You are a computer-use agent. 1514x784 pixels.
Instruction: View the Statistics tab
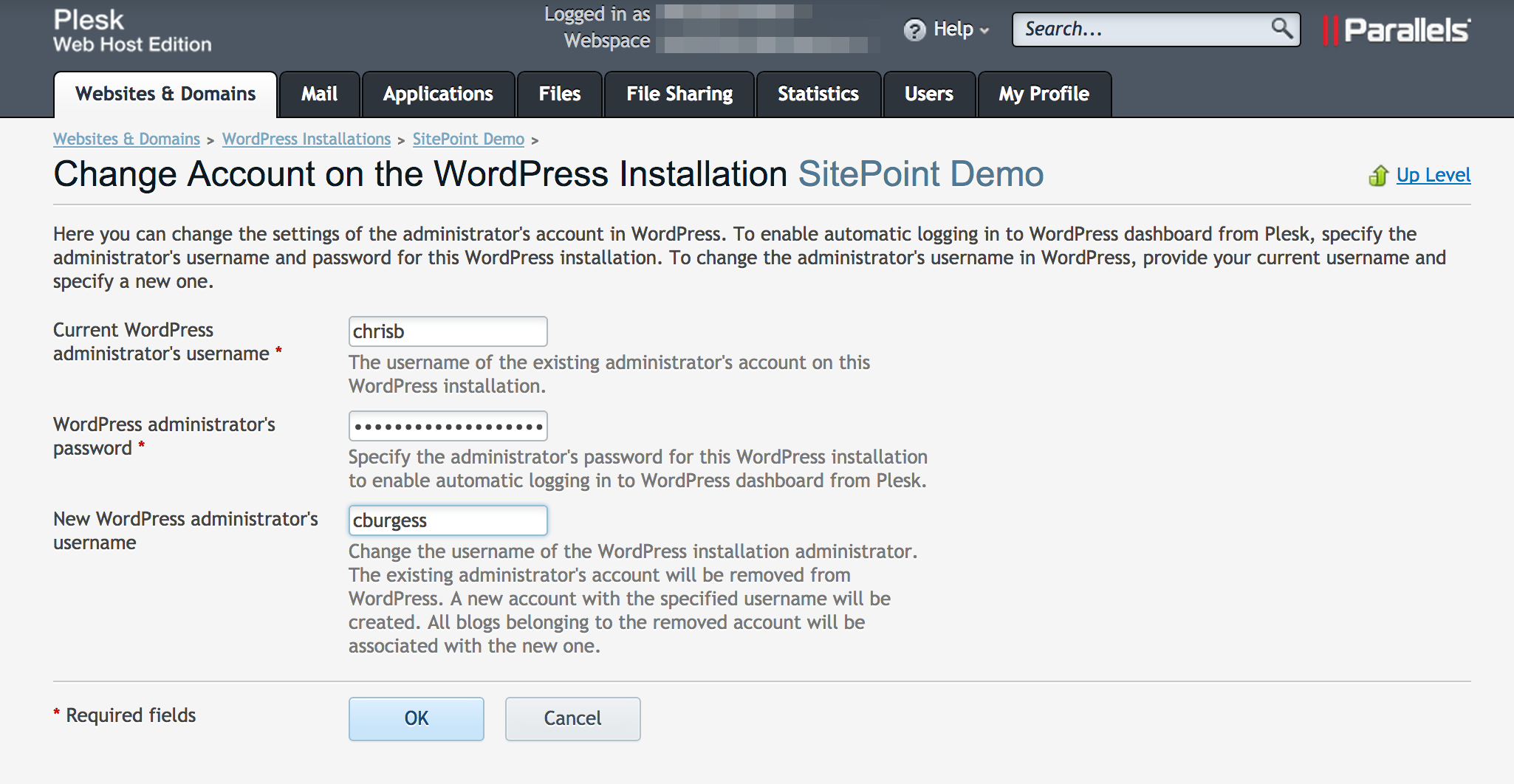pyautogui.click(x=818, y=94)
